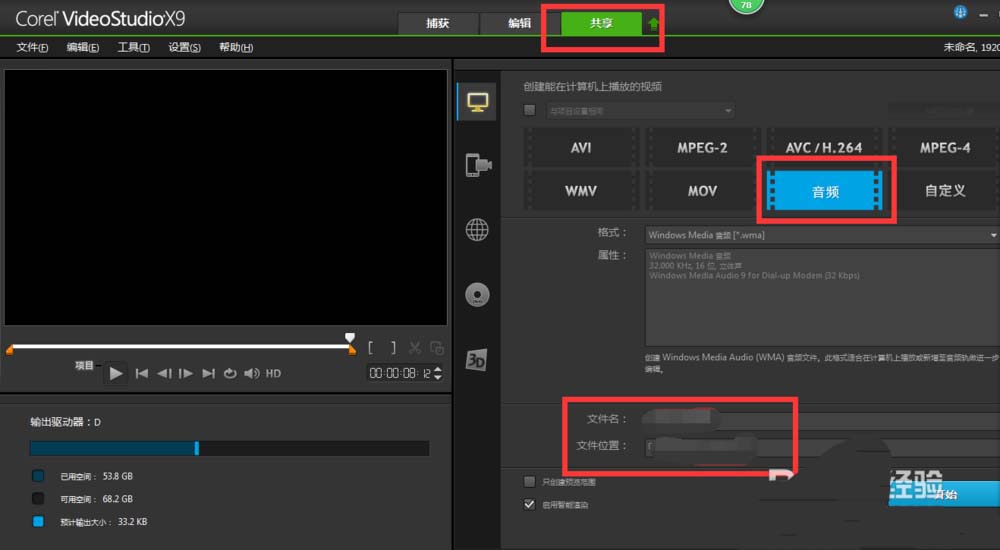This screenshot has width=1000, height=550.
Task: Select the Web upload globe icon
Action: (477, 230)
